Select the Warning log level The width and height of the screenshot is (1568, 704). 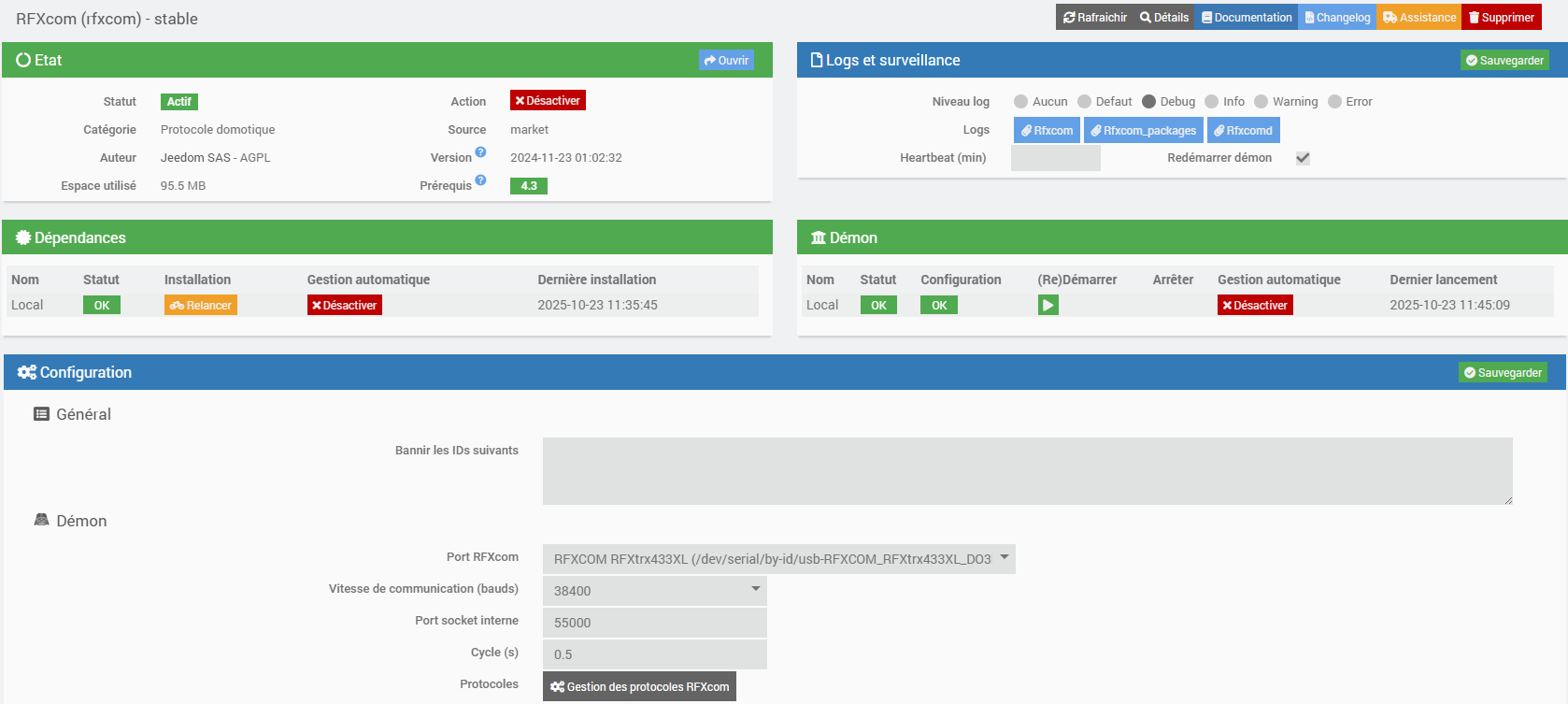click(x=1262, y=102)
